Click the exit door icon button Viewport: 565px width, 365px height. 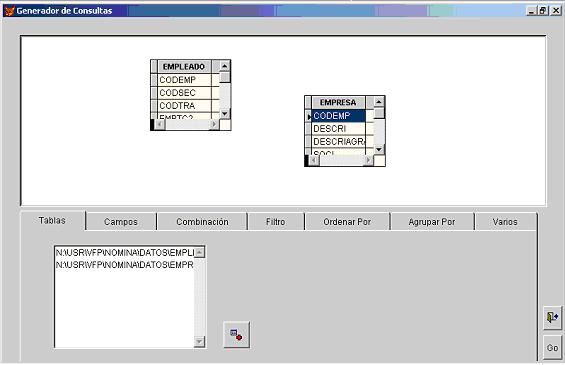pyautogui.click(x=552, y=317)
